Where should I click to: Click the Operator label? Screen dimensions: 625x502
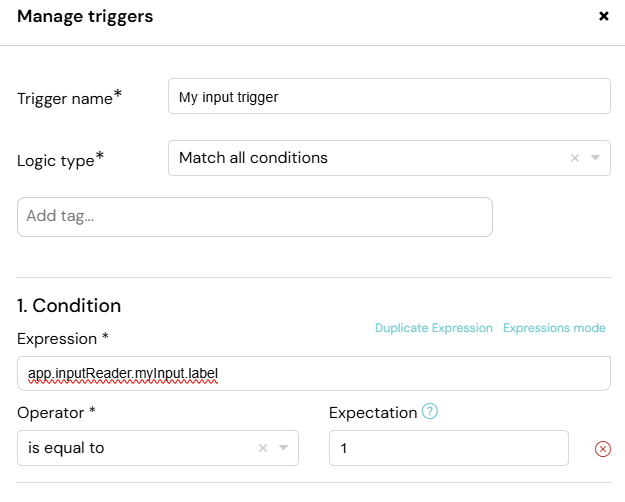[56, 413]
